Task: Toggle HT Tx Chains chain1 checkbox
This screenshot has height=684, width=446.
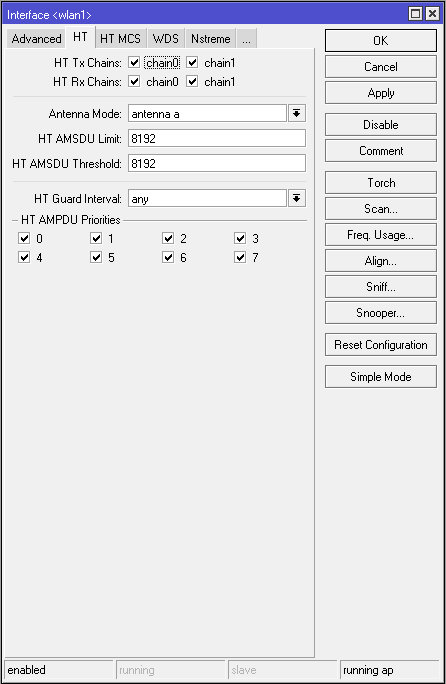Action: pos(192,63)
